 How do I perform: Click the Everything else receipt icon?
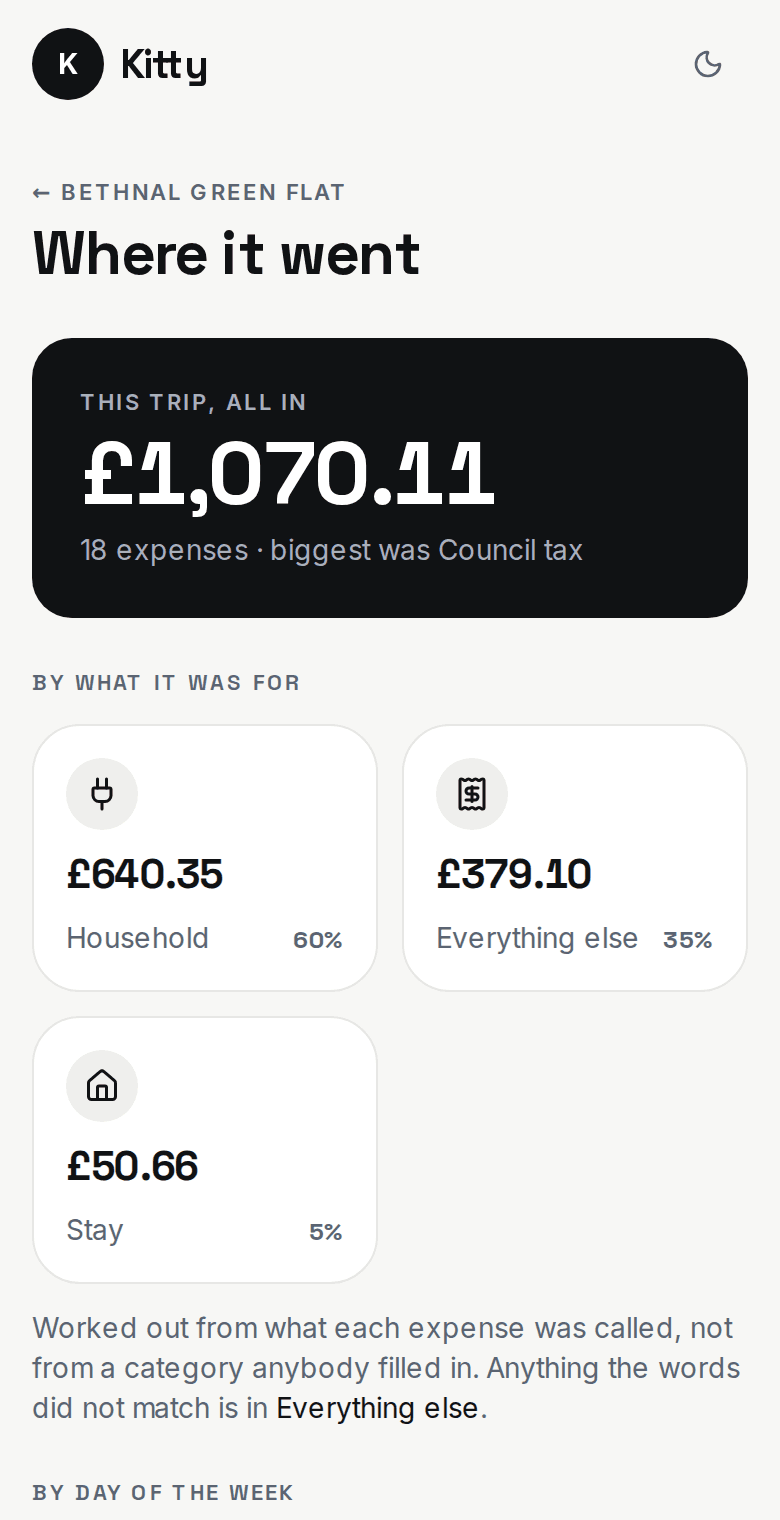pos(472,794)
